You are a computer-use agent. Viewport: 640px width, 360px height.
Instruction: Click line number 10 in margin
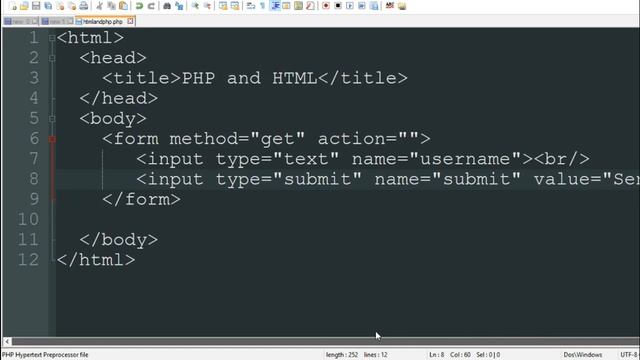point(28,220)
